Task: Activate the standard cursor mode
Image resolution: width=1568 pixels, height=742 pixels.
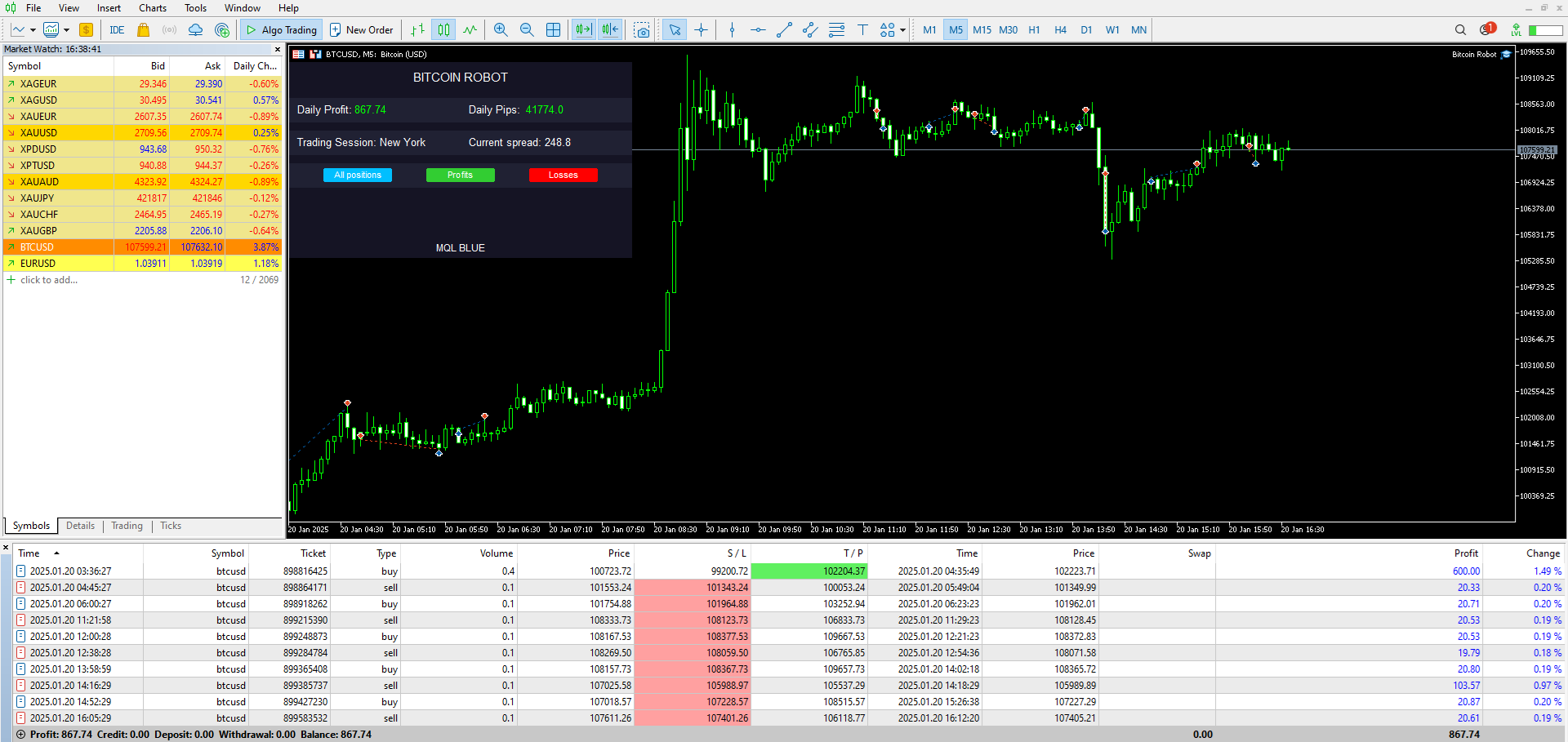Action: coord(675,30)
